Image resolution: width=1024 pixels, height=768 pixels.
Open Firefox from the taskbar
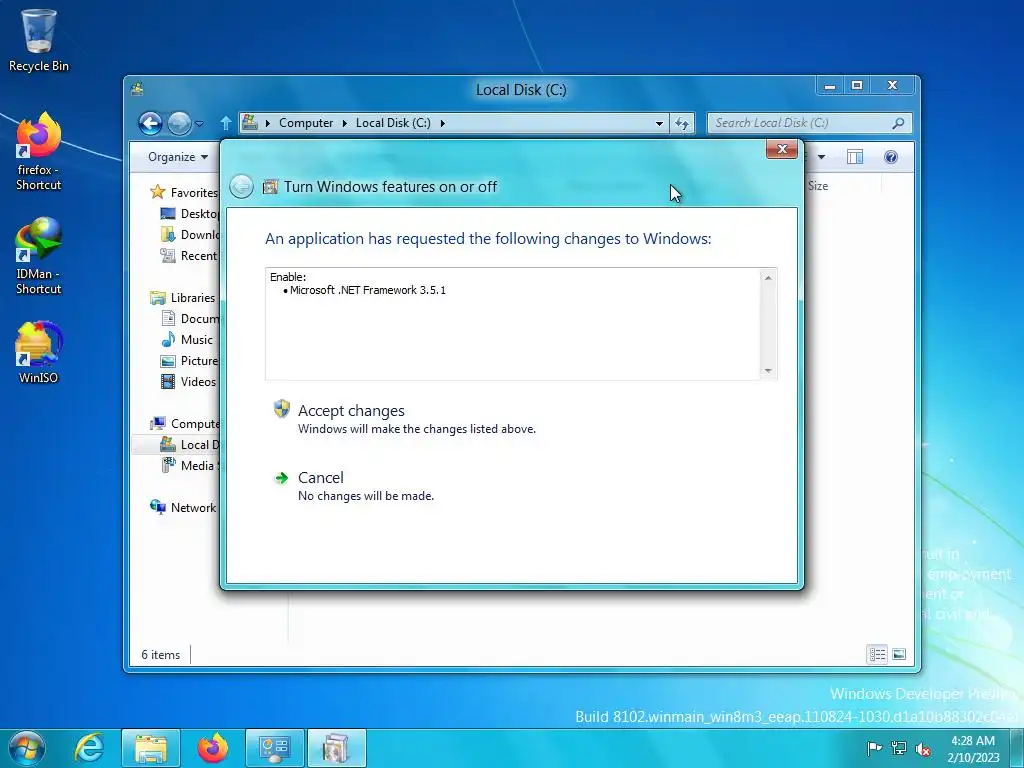213,748
